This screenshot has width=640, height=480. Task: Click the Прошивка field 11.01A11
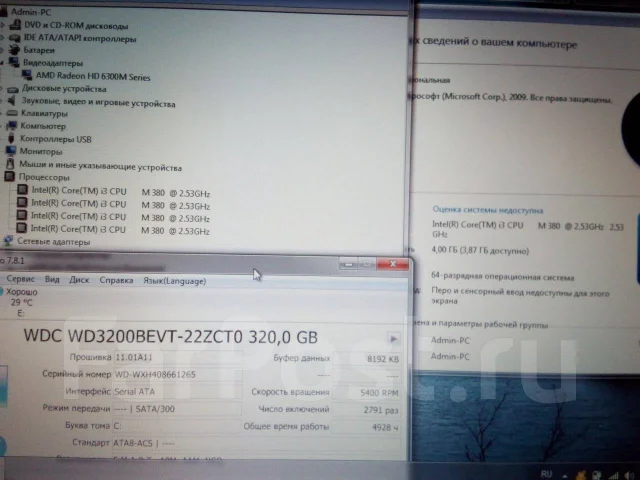coord(178,358)
